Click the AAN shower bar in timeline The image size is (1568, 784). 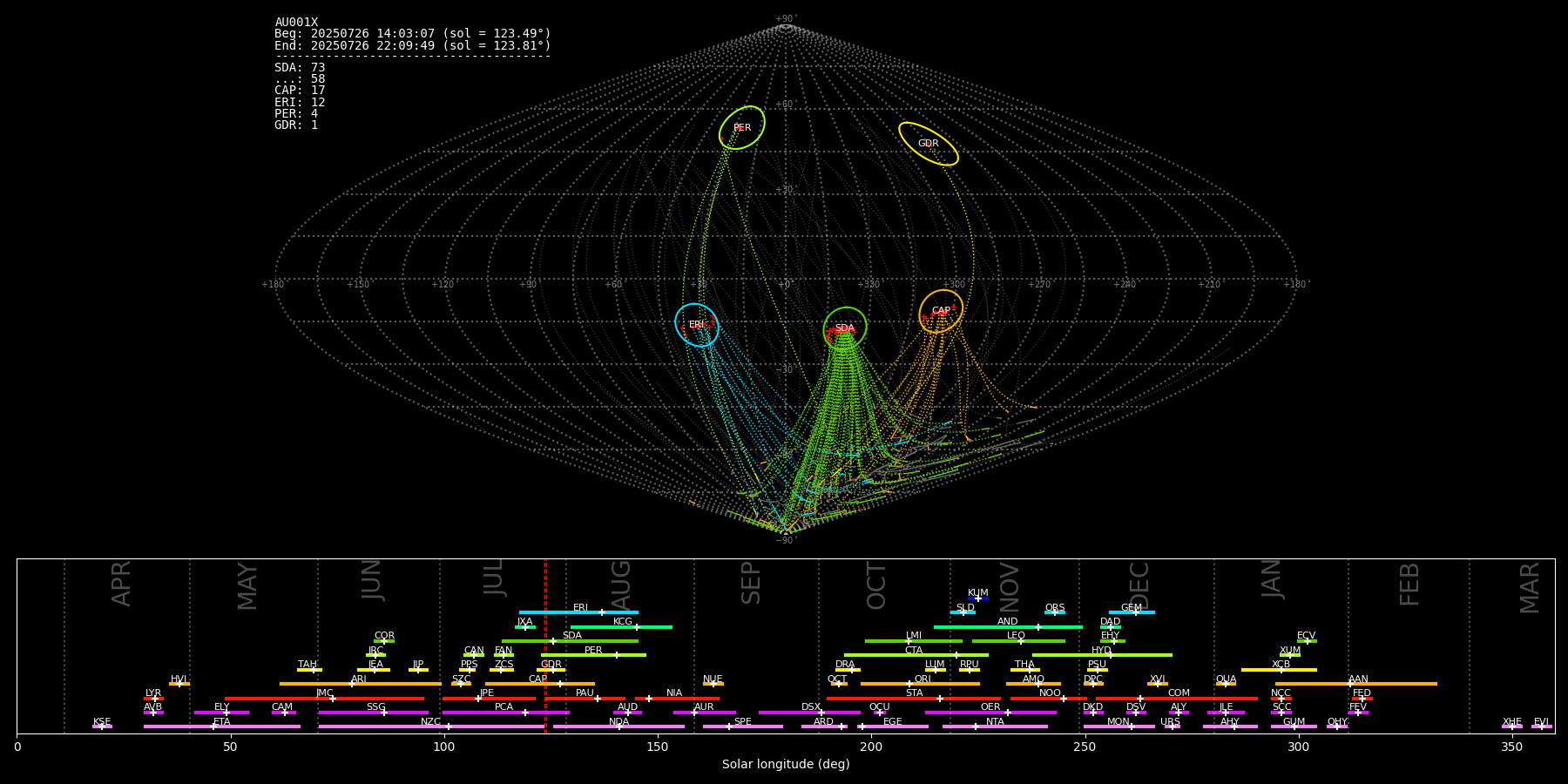(x=1356, y=684)
